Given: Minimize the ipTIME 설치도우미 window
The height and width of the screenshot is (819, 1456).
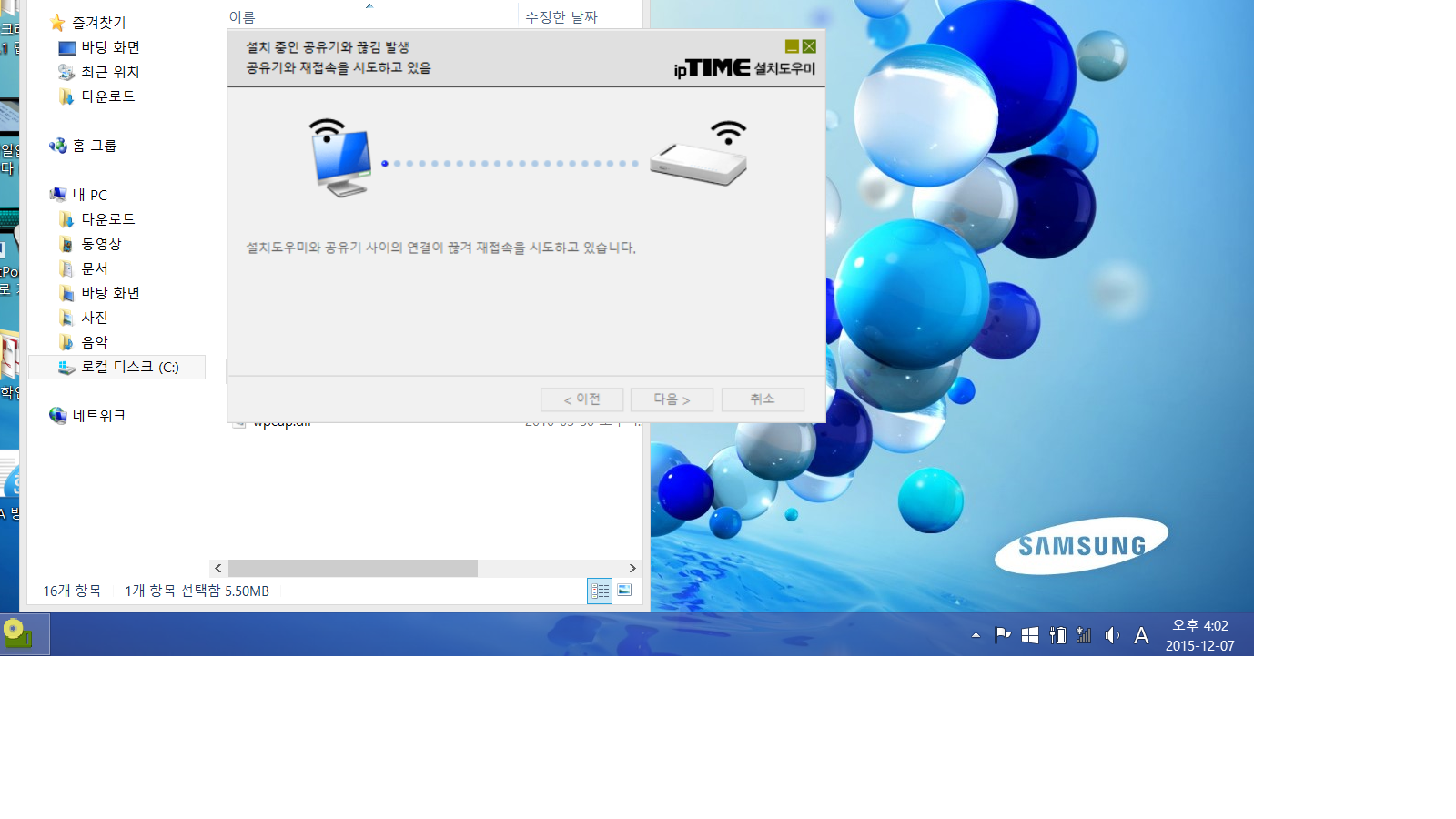Looking at the screenshot, I should click(792, 46).
